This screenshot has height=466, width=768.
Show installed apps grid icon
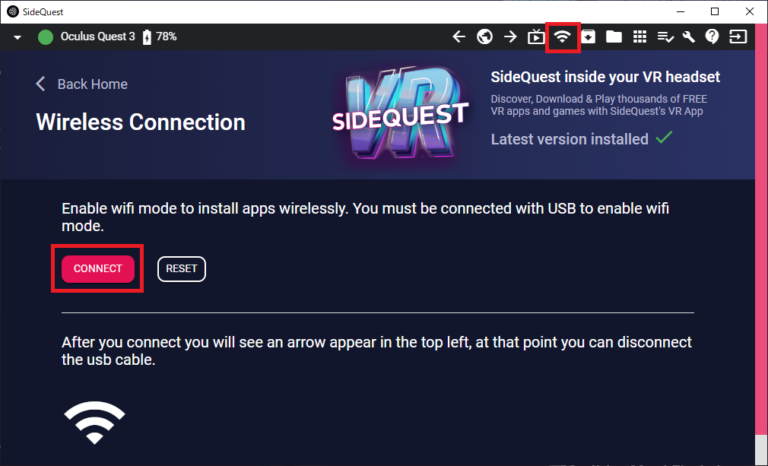pos(640,37)
